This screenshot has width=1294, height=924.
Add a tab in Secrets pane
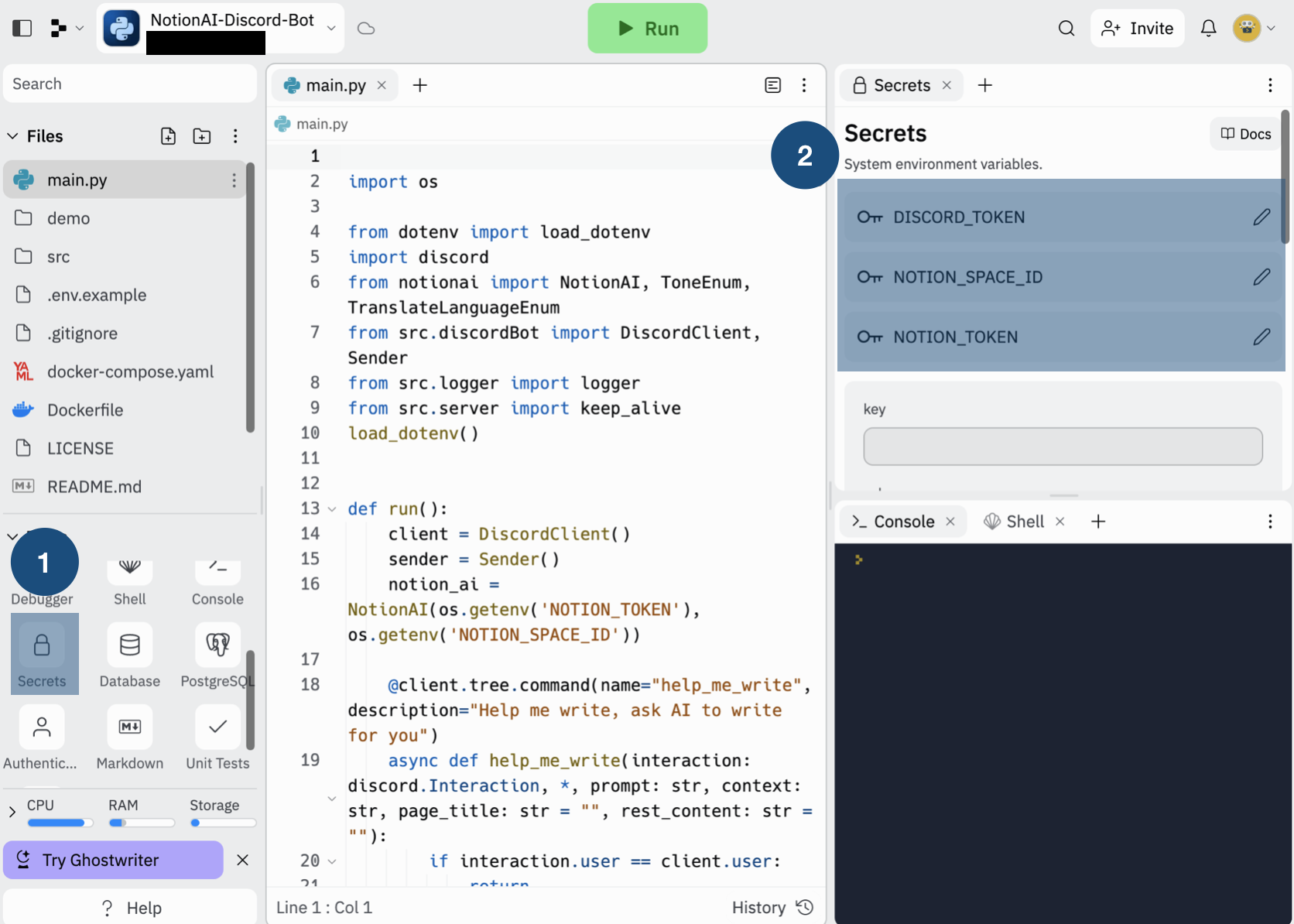pyautogui.click(x=984, y=85)
